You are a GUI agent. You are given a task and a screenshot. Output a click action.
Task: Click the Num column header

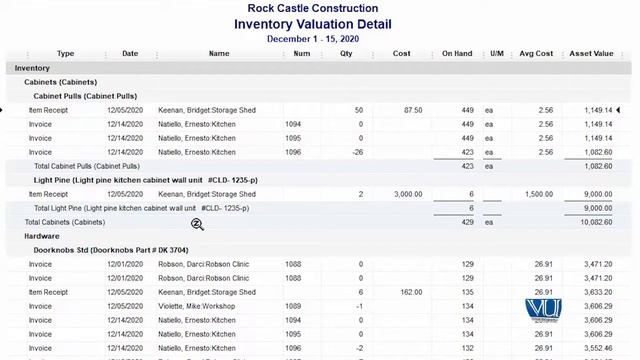coord(302,53)
